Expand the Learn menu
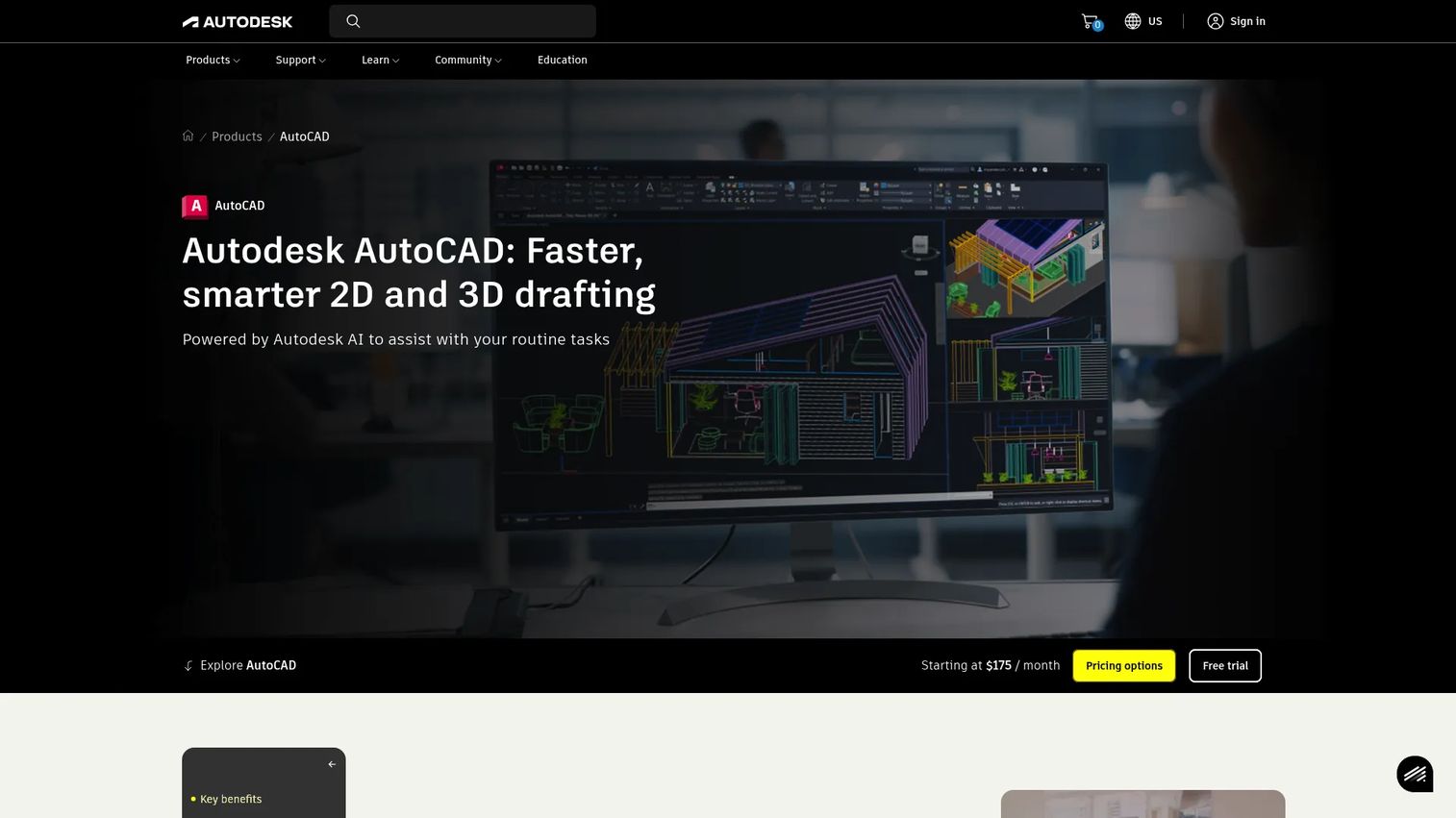Screen dimensions: 1456x818 click(380, 60)
